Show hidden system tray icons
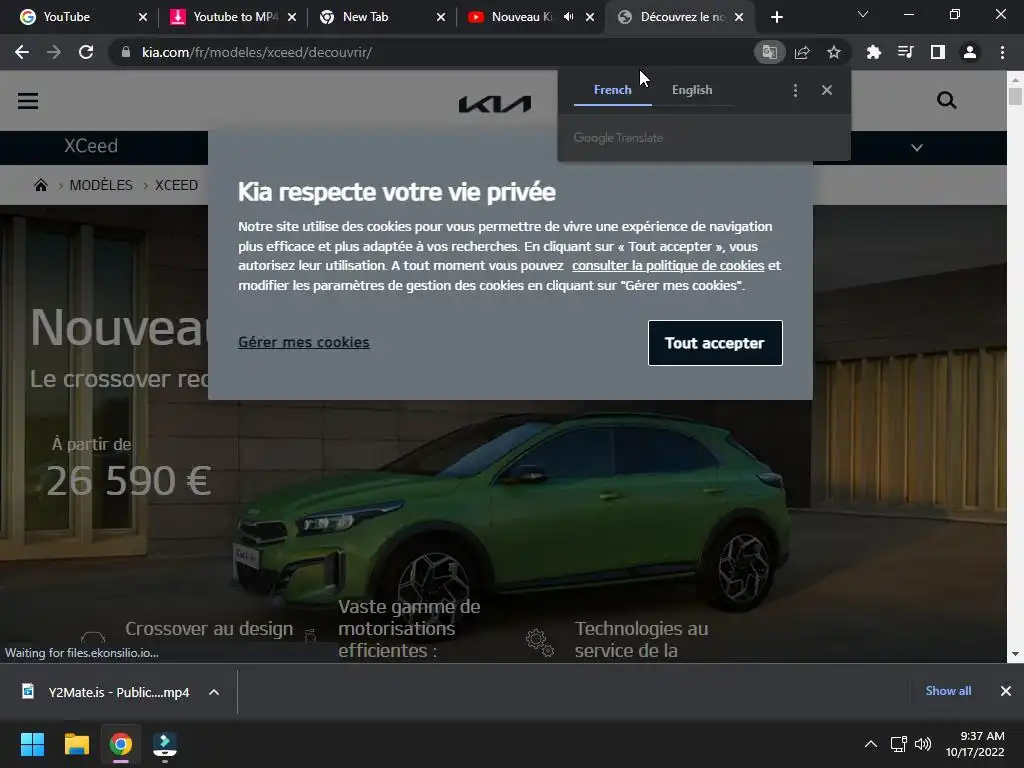Screen dimensions: 1024x768 (871, 744)
